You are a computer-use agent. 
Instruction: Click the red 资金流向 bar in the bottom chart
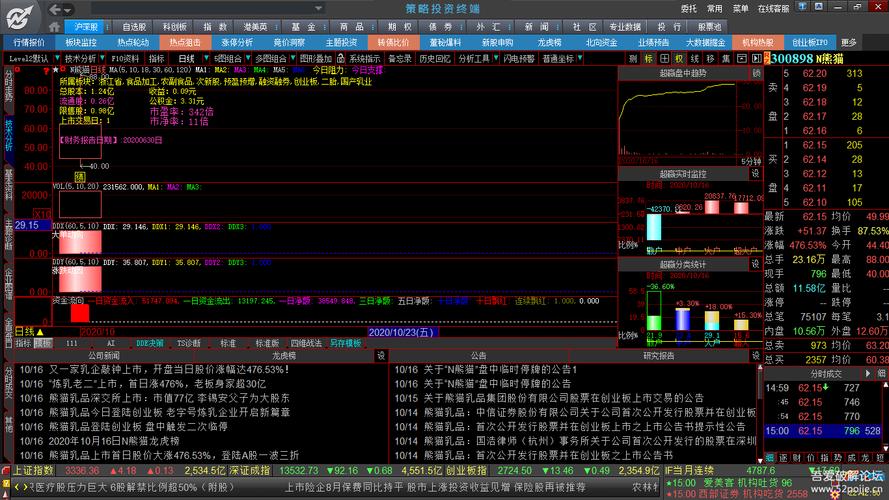[79, 312]
